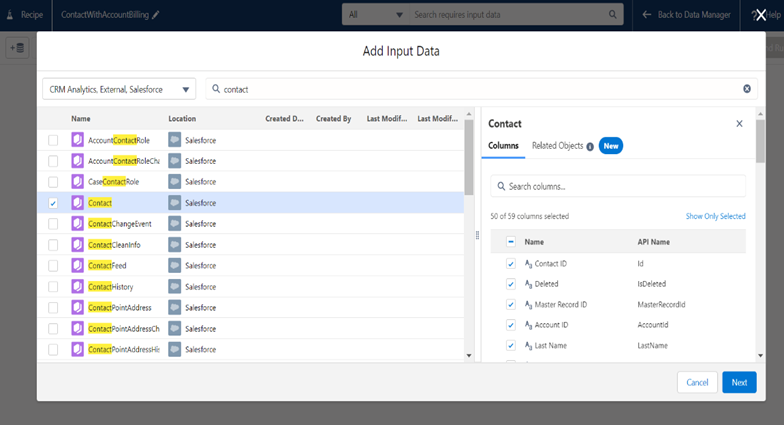Click the object icon for CaseContactRole
The height and width of the screenshot is (425, 784).
[x=78, y=182]
